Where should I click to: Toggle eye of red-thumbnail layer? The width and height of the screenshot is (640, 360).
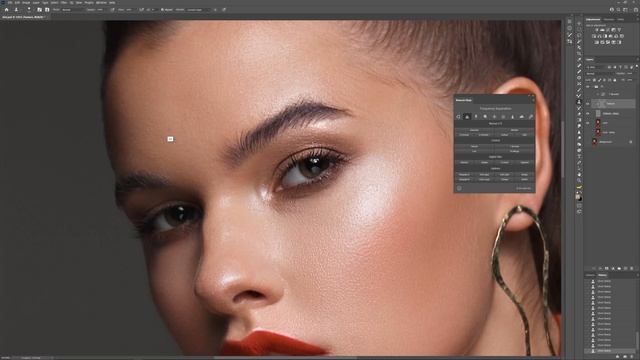(x=588, y=122)
